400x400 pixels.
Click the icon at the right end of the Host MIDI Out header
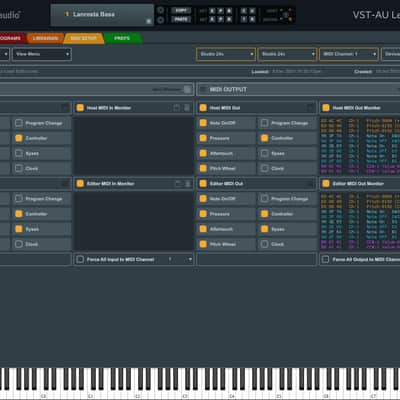point(310,108)
